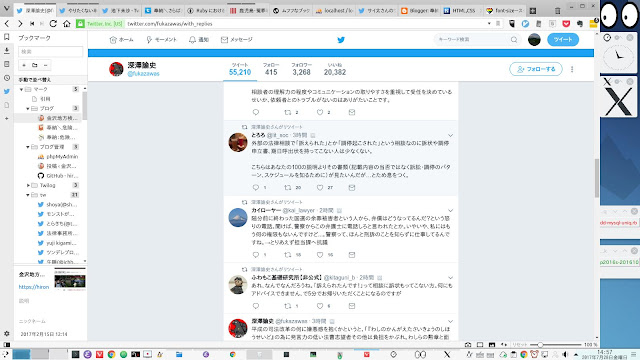The width and height of the screenshot is (640, 360).
Task: Click the Twitter search magnifier icon
Action: [x=514, y=40]
